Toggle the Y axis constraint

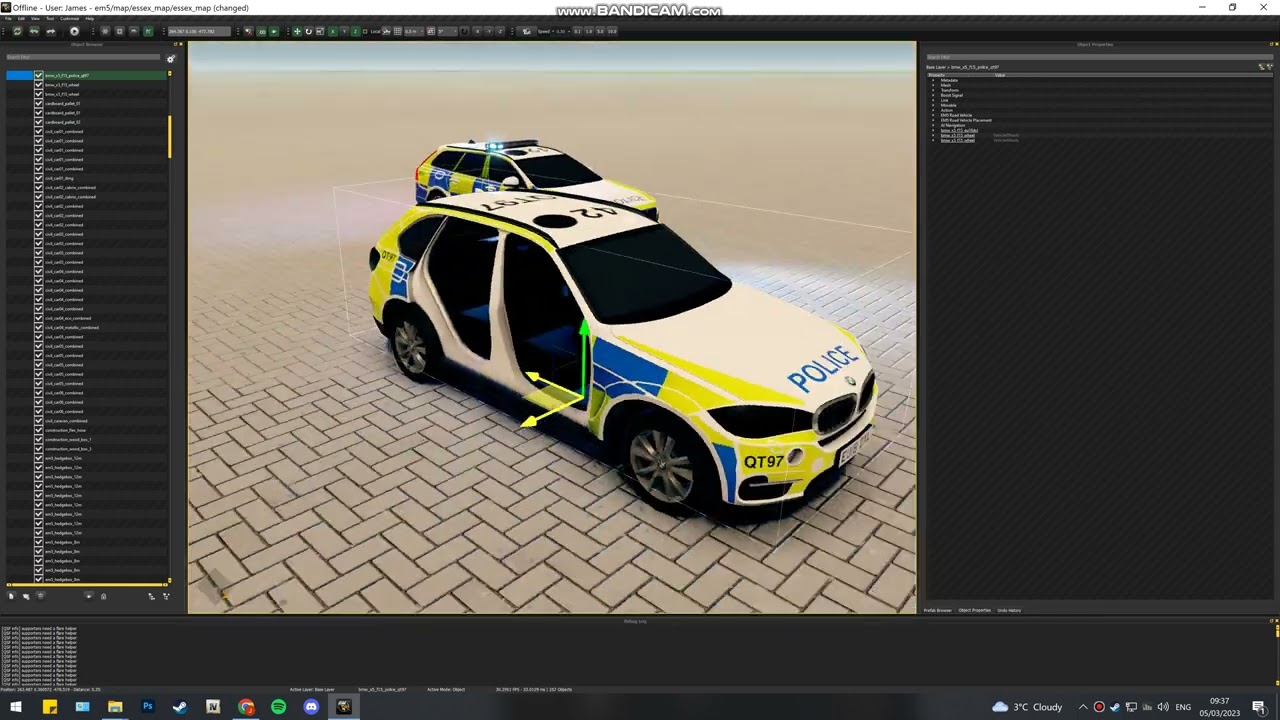[x=345, y=32]
